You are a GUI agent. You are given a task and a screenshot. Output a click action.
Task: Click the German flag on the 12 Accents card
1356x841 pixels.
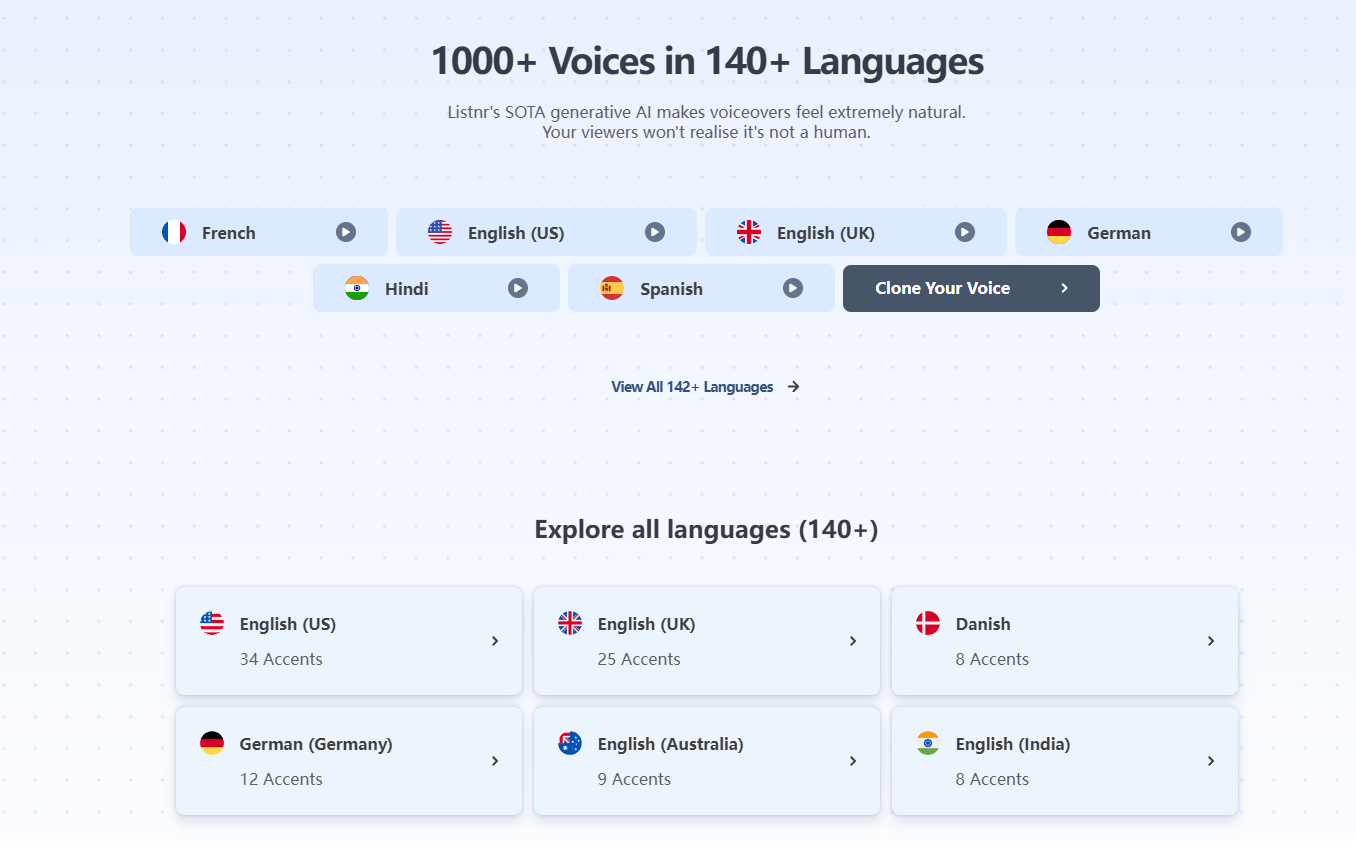click(x=212, y=743)
